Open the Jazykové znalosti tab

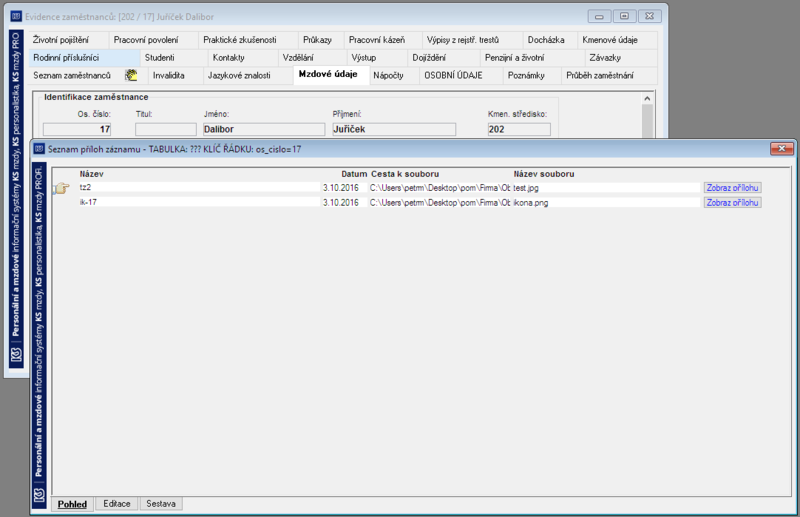coord(239,76)
